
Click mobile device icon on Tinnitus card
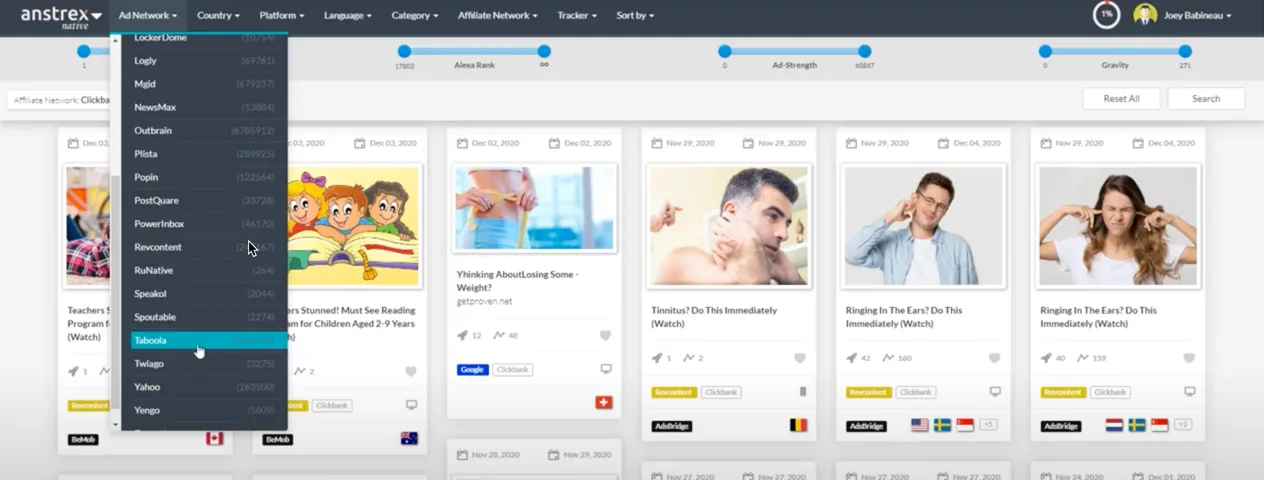tap(802, 392)
